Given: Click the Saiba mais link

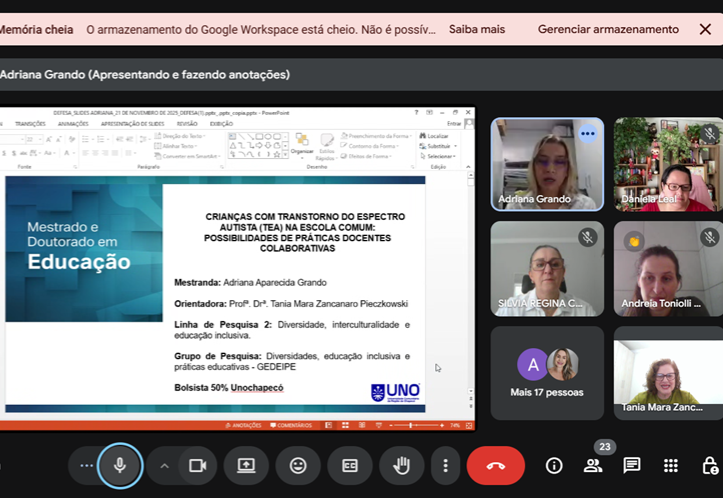Looking at the screenshot, I should tap(477, 29).
